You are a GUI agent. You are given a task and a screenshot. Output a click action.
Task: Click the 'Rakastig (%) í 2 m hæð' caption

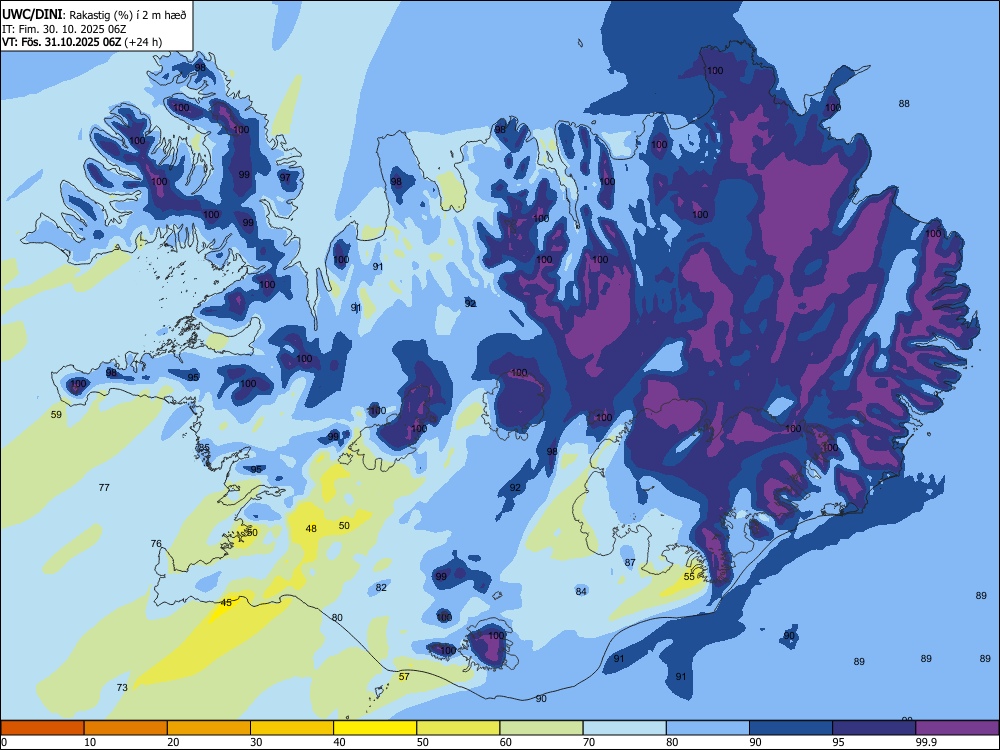128,15
